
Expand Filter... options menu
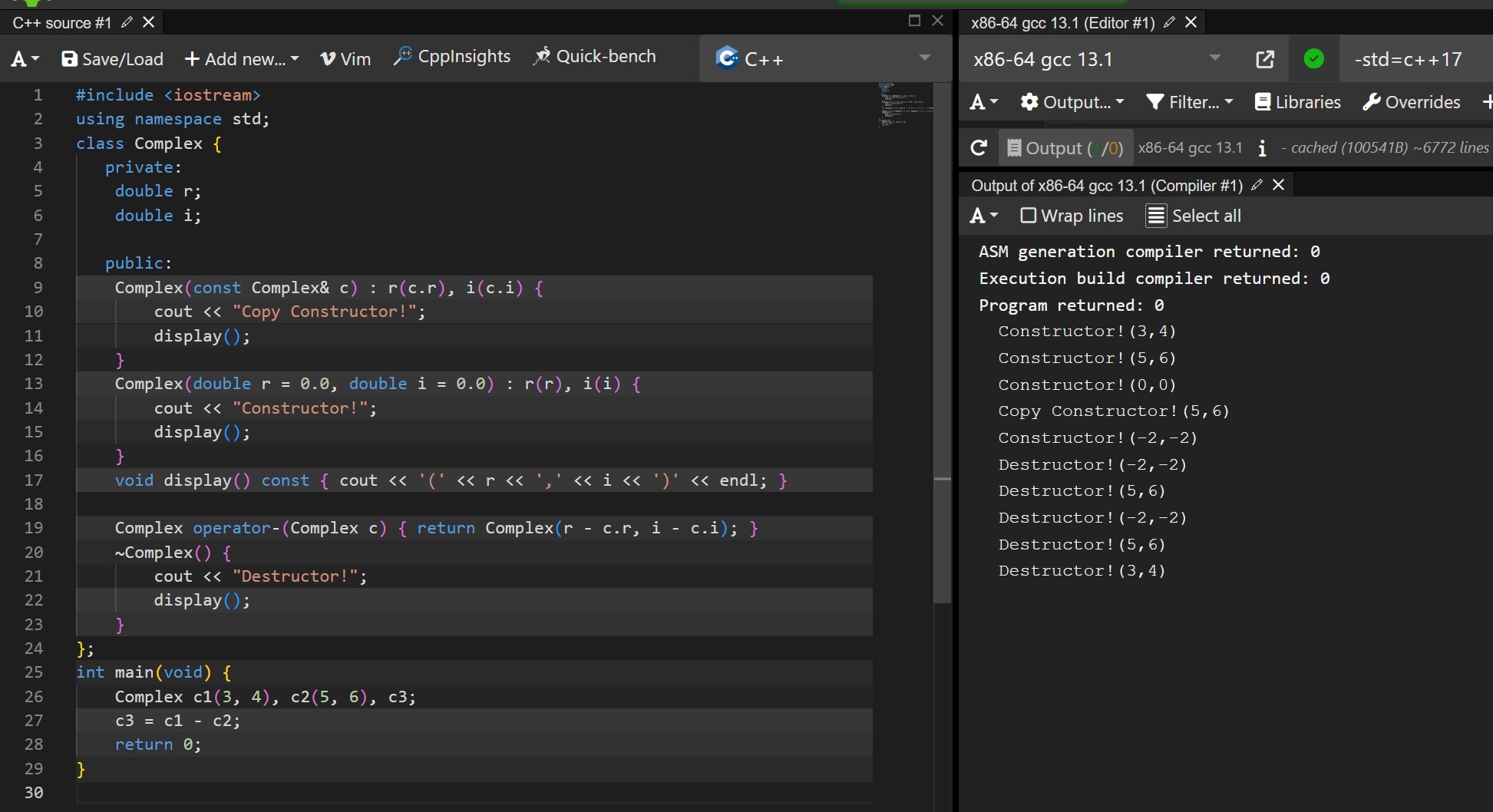point(1189,102)
